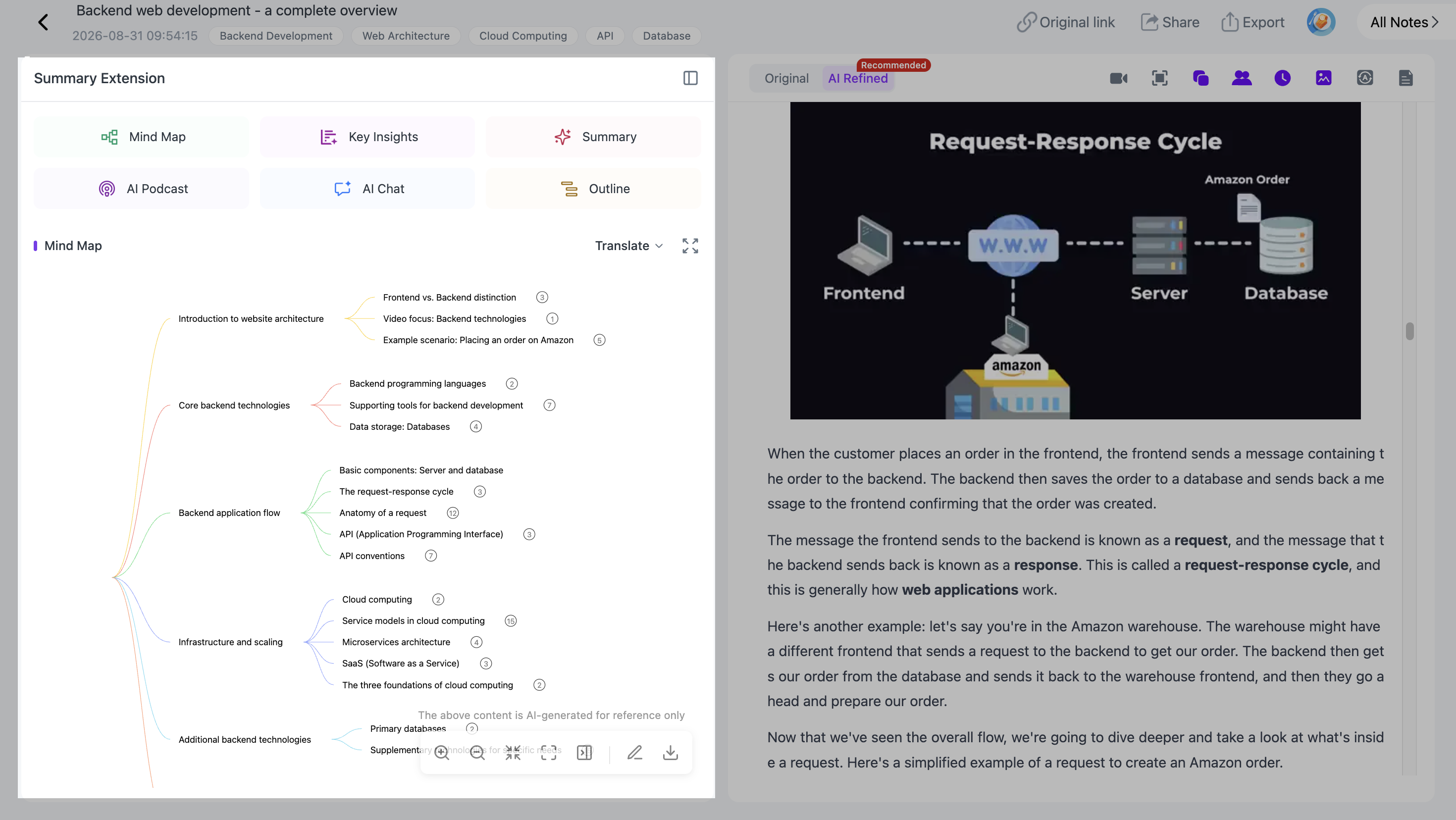Go back using the left arrow
Viewport: 1456px width, 820px height.
[x=43, y=22]
